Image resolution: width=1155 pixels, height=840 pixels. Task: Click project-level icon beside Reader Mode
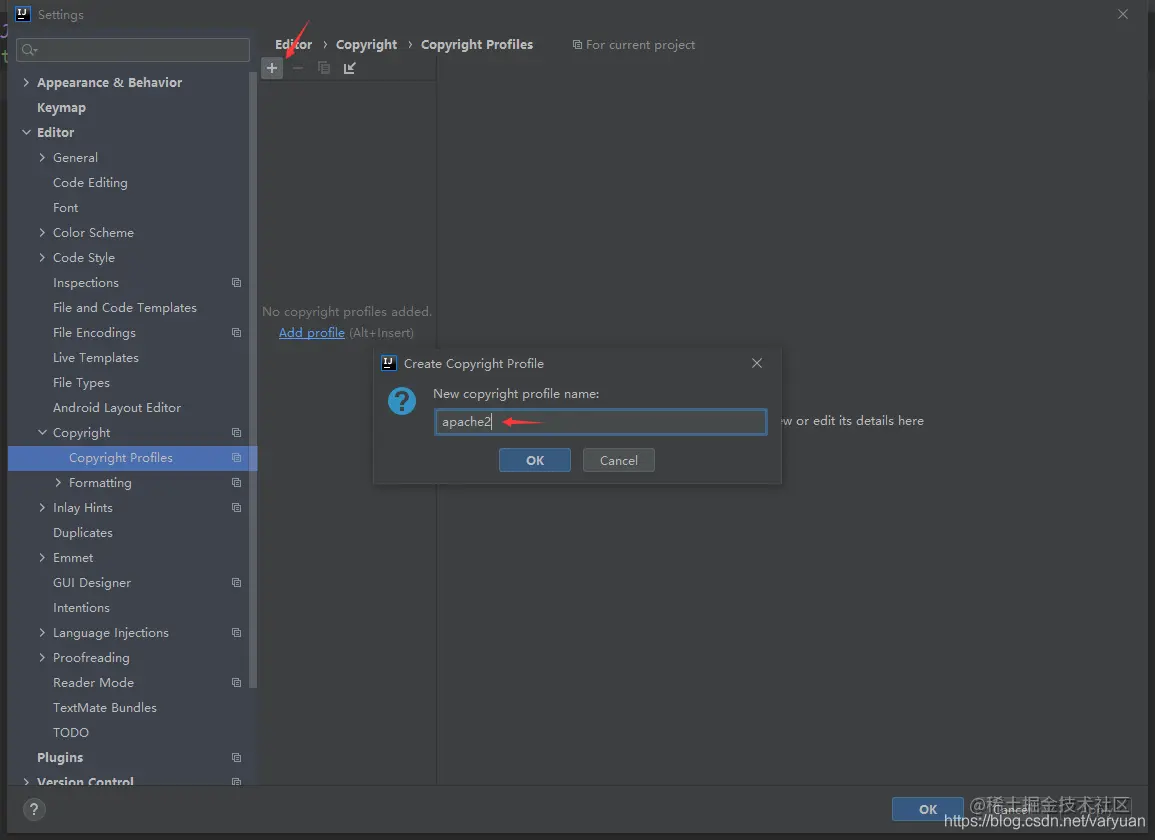coord(236,682)
